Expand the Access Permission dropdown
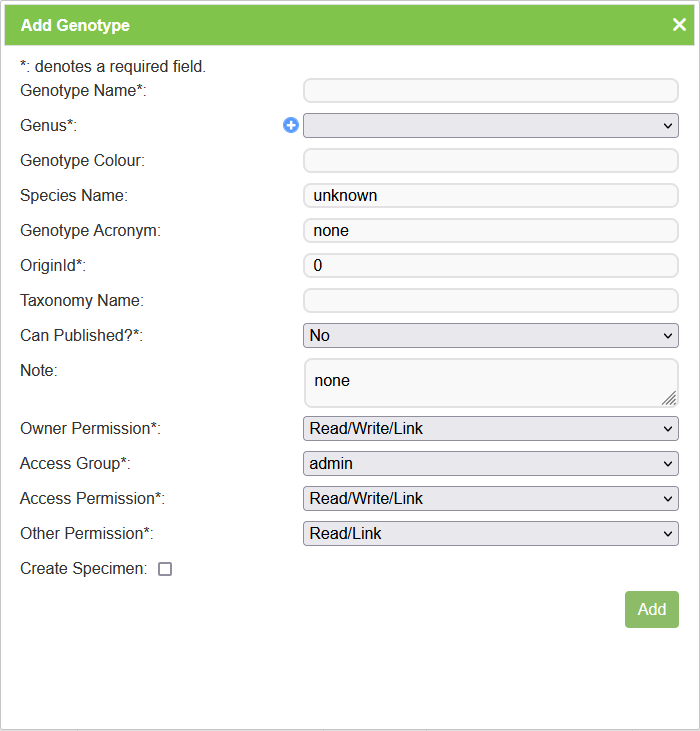Screen dimensions: 700x731 [x=490, y=498]
